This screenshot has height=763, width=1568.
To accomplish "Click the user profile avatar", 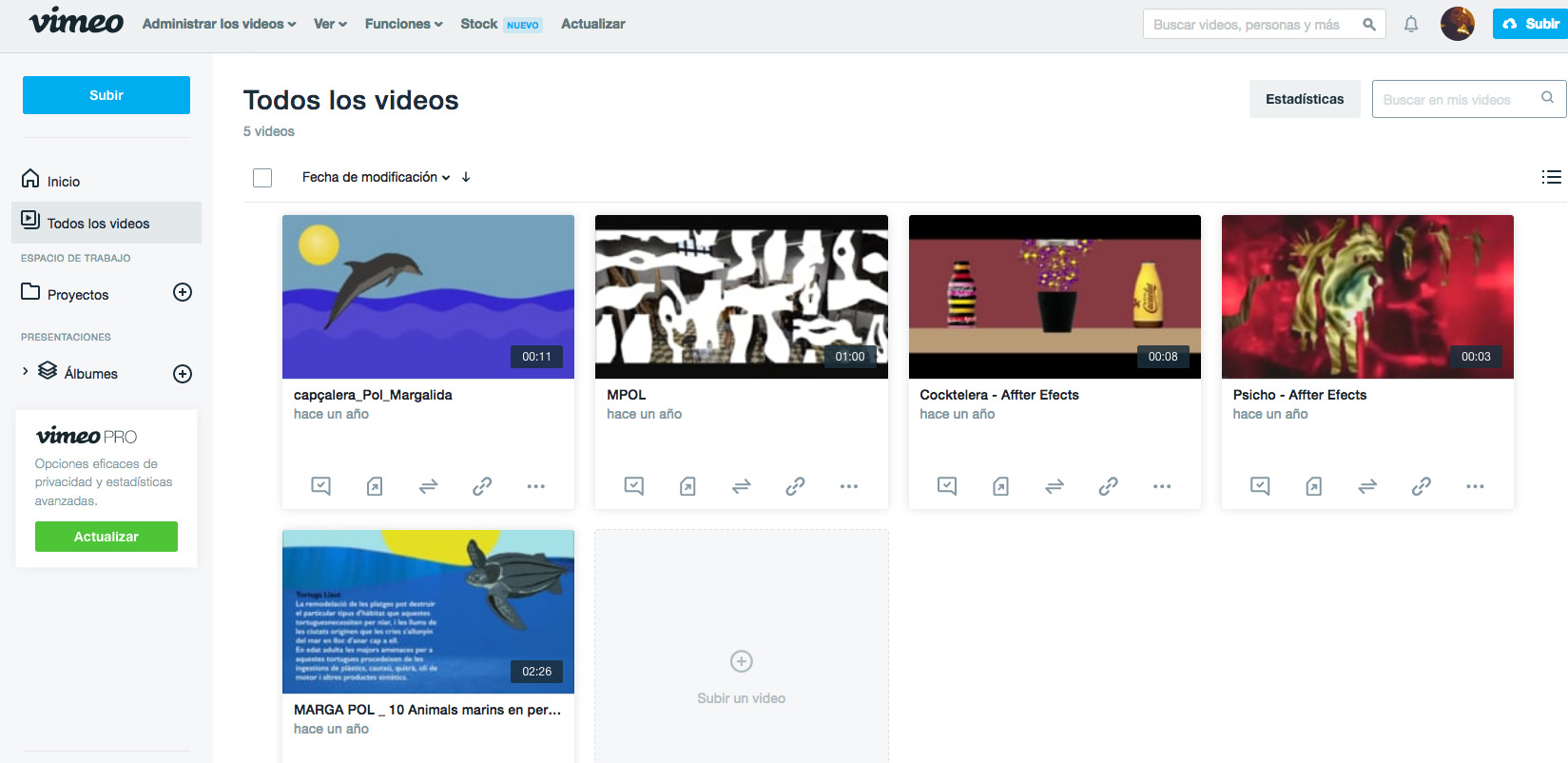I will (x=1457, y=24).
